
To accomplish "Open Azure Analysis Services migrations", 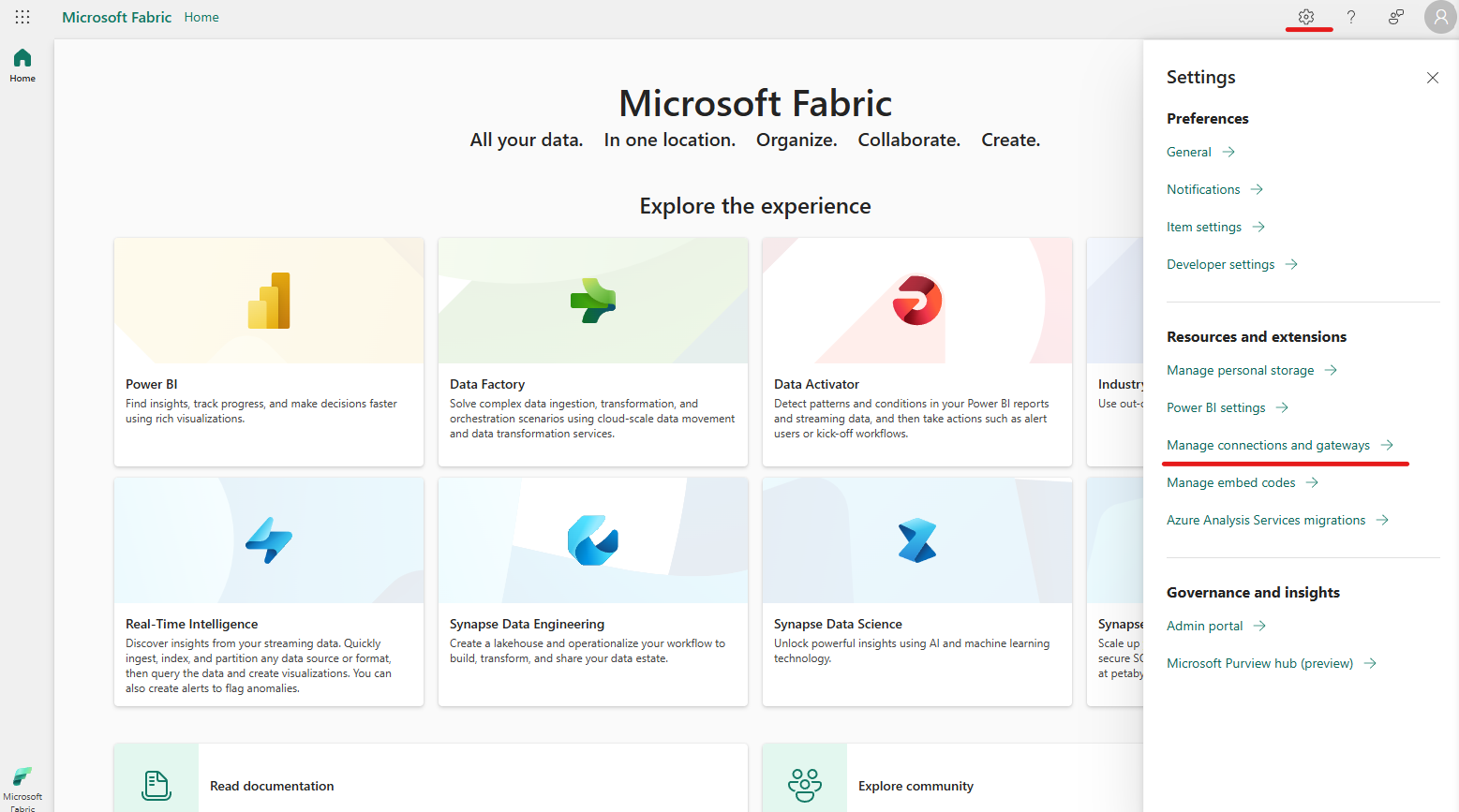I will 1266,520.
